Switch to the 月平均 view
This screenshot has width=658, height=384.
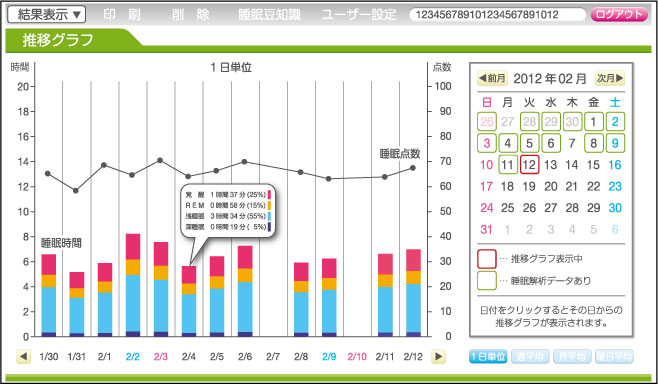pos(572,357)
